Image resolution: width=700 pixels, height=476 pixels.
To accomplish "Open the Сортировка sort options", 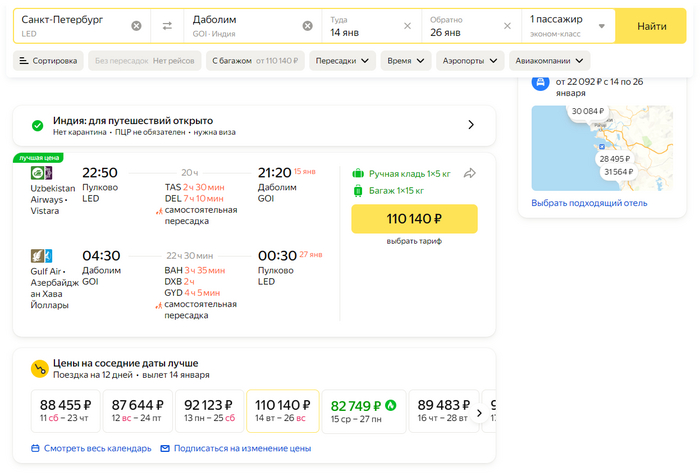I will pos(48,61).
